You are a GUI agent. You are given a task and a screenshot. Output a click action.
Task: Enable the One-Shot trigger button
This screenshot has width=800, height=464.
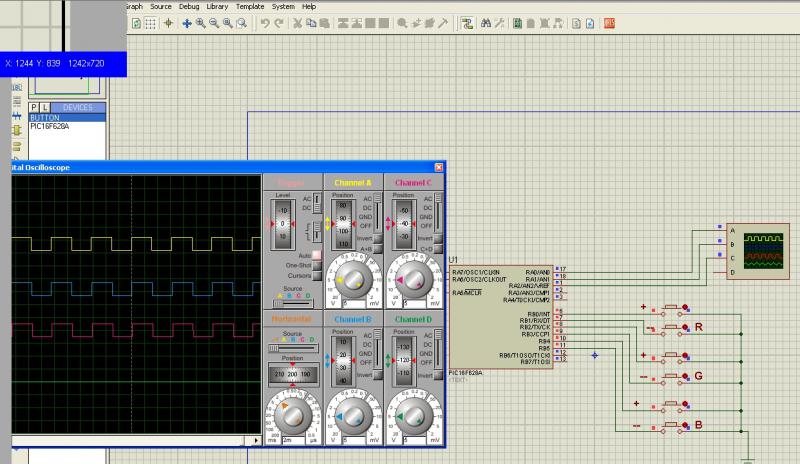[x=318, y=265]
